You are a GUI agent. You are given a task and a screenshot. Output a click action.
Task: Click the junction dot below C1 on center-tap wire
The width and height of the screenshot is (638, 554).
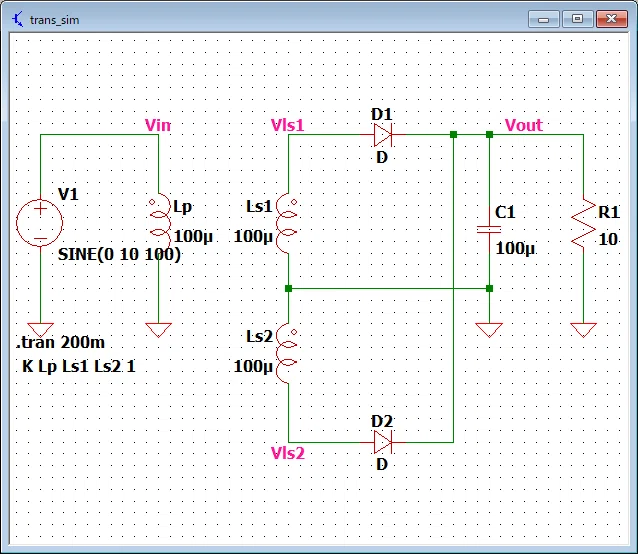click(489, 288)
